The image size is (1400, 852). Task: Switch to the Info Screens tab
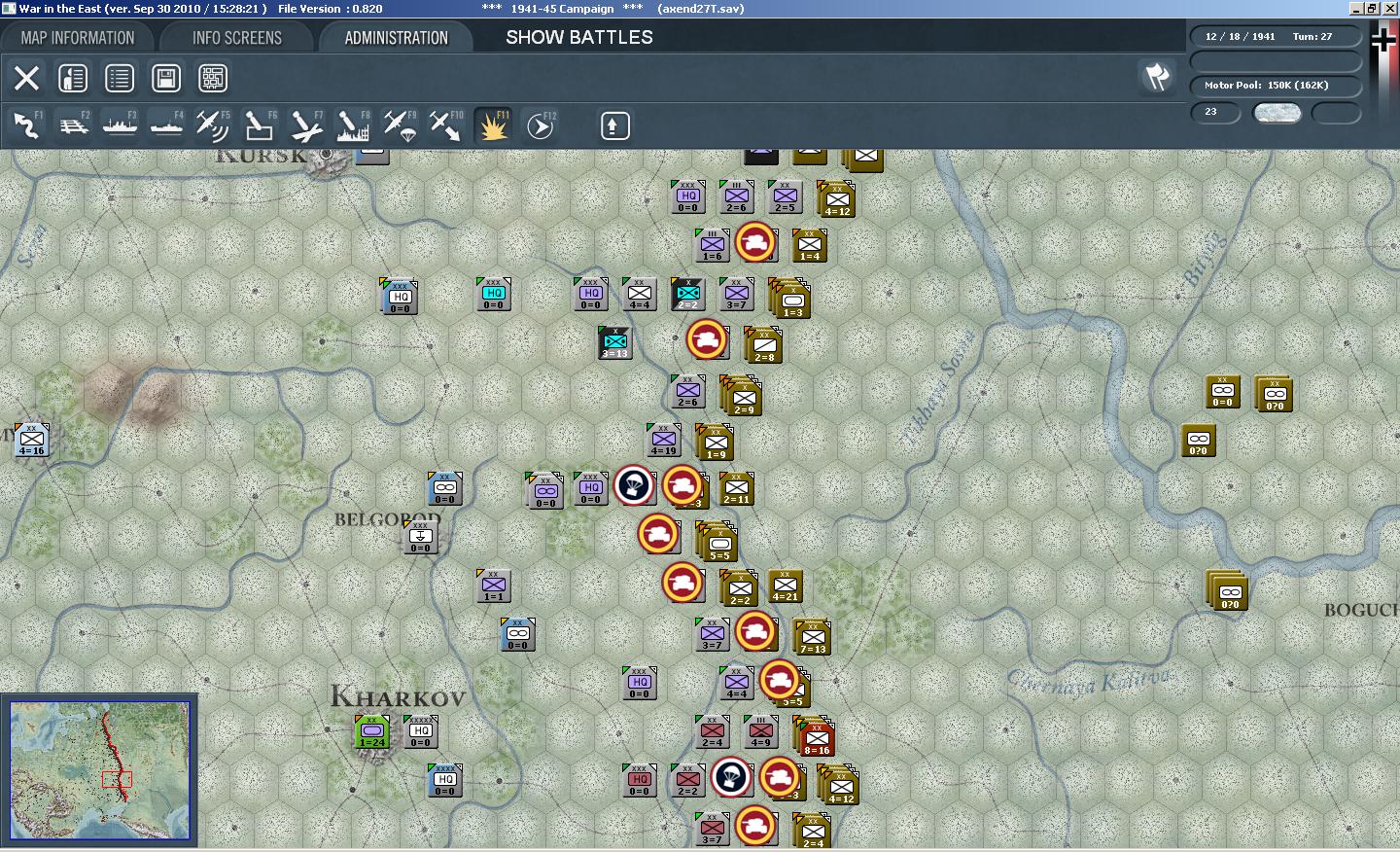(236, 38)
